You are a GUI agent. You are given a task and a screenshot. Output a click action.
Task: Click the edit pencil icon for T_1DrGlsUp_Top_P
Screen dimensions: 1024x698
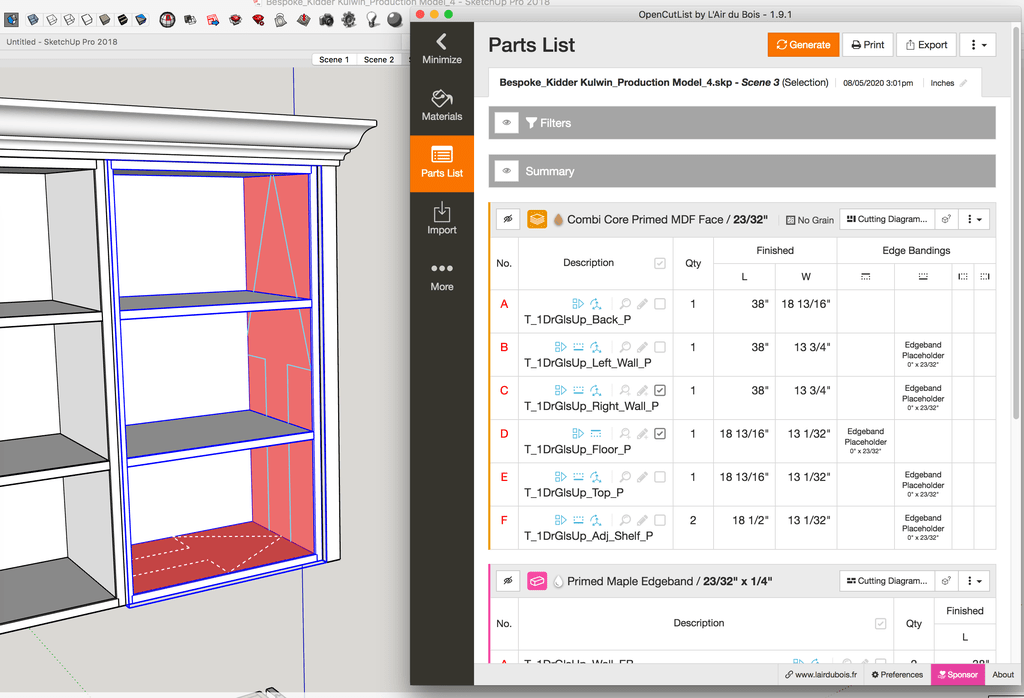pos(643,477)
